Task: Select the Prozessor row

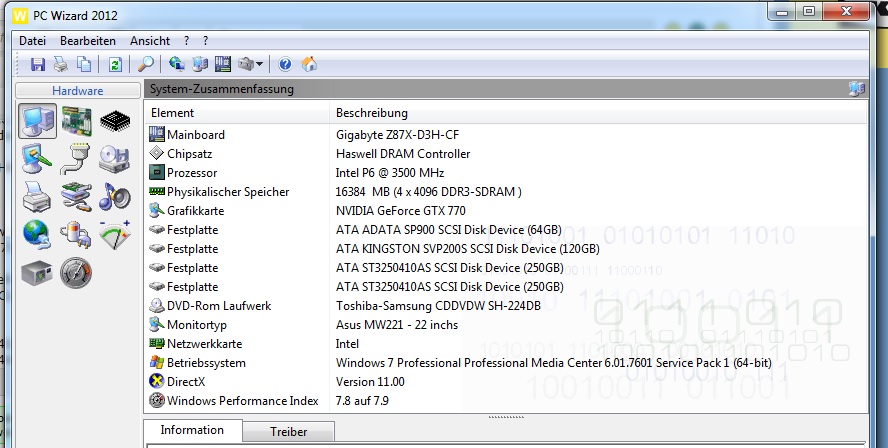Action: [x=506, y=173]
